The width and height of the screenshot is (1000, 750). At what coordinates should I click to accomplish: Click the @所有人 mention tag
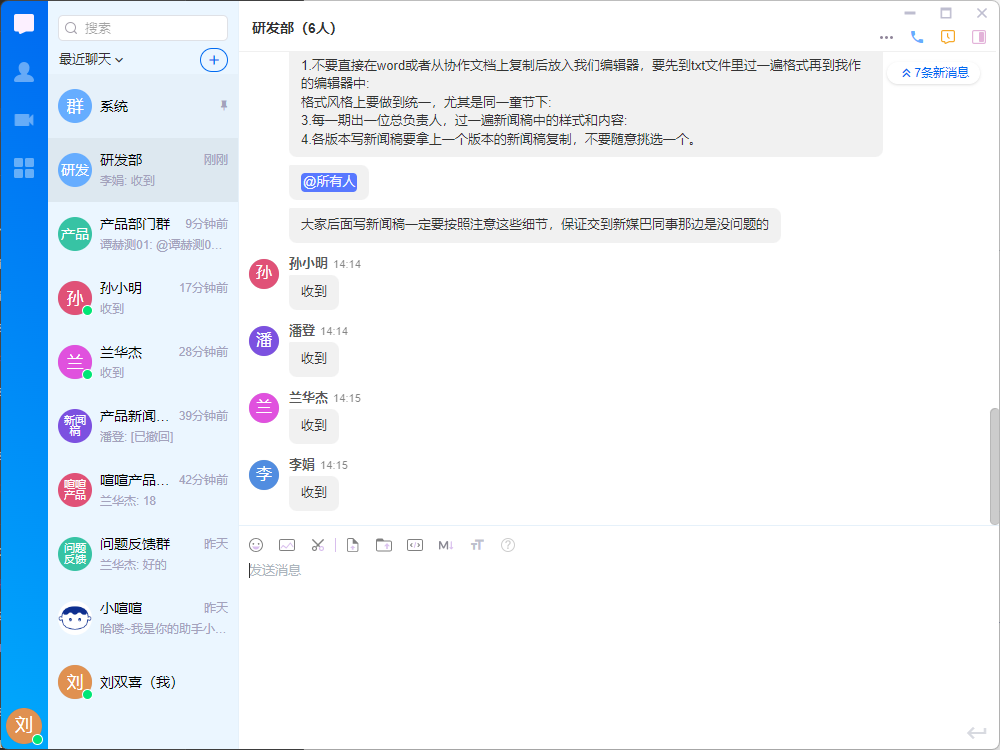(x=329, y=182)
